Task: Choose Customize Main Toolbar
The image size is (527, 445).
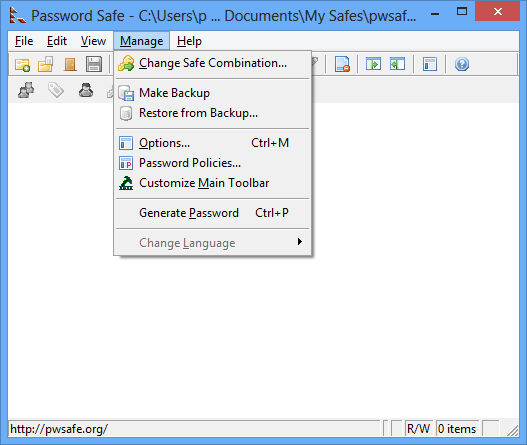Action: point(212,183)
